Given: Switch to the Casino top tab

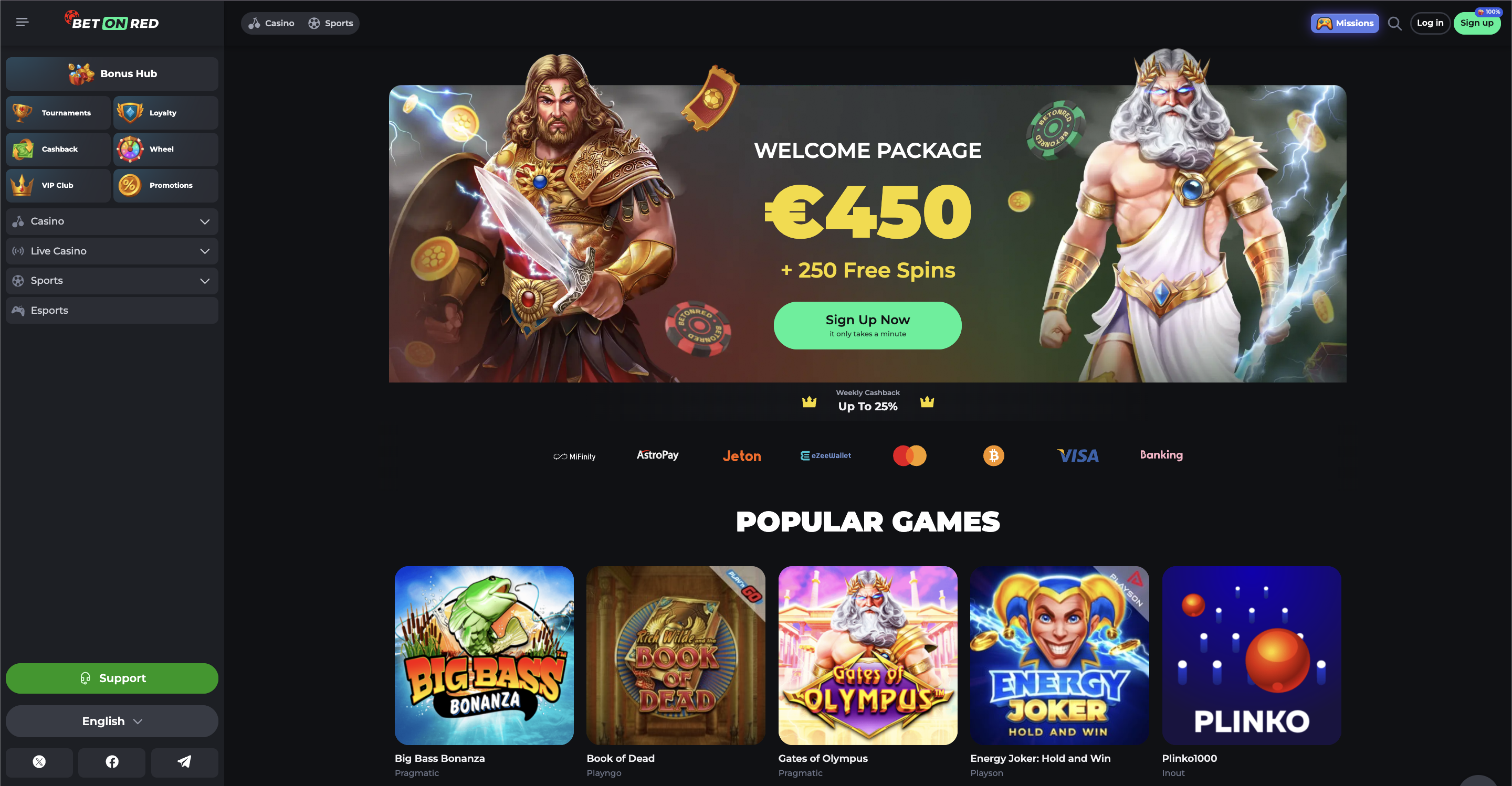Looking at the screenshot, I should pyautogui.click(x=271, y=24).
